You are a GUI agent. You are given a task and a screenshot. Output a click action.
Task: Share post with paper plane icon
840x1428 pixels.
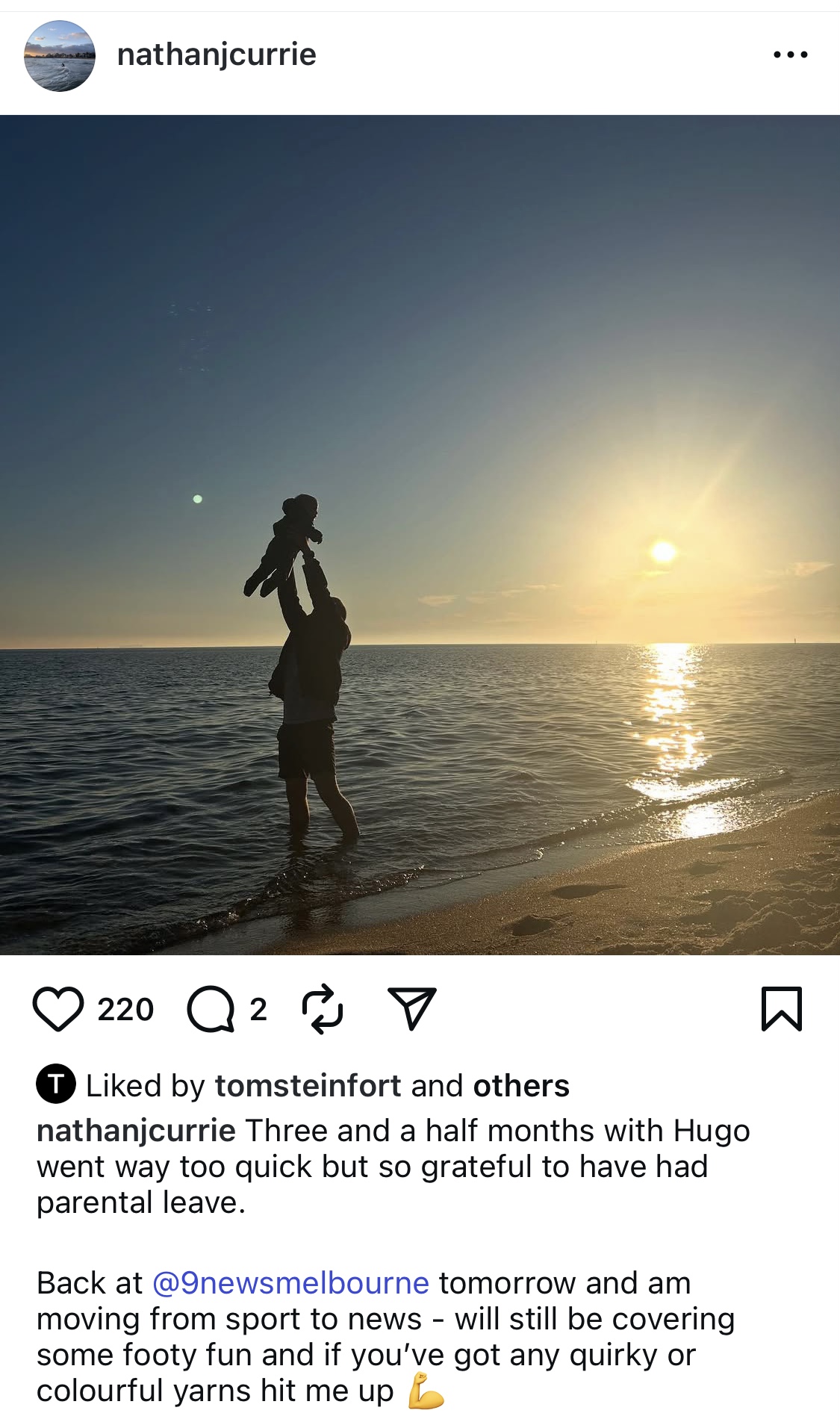(411, 1009)
